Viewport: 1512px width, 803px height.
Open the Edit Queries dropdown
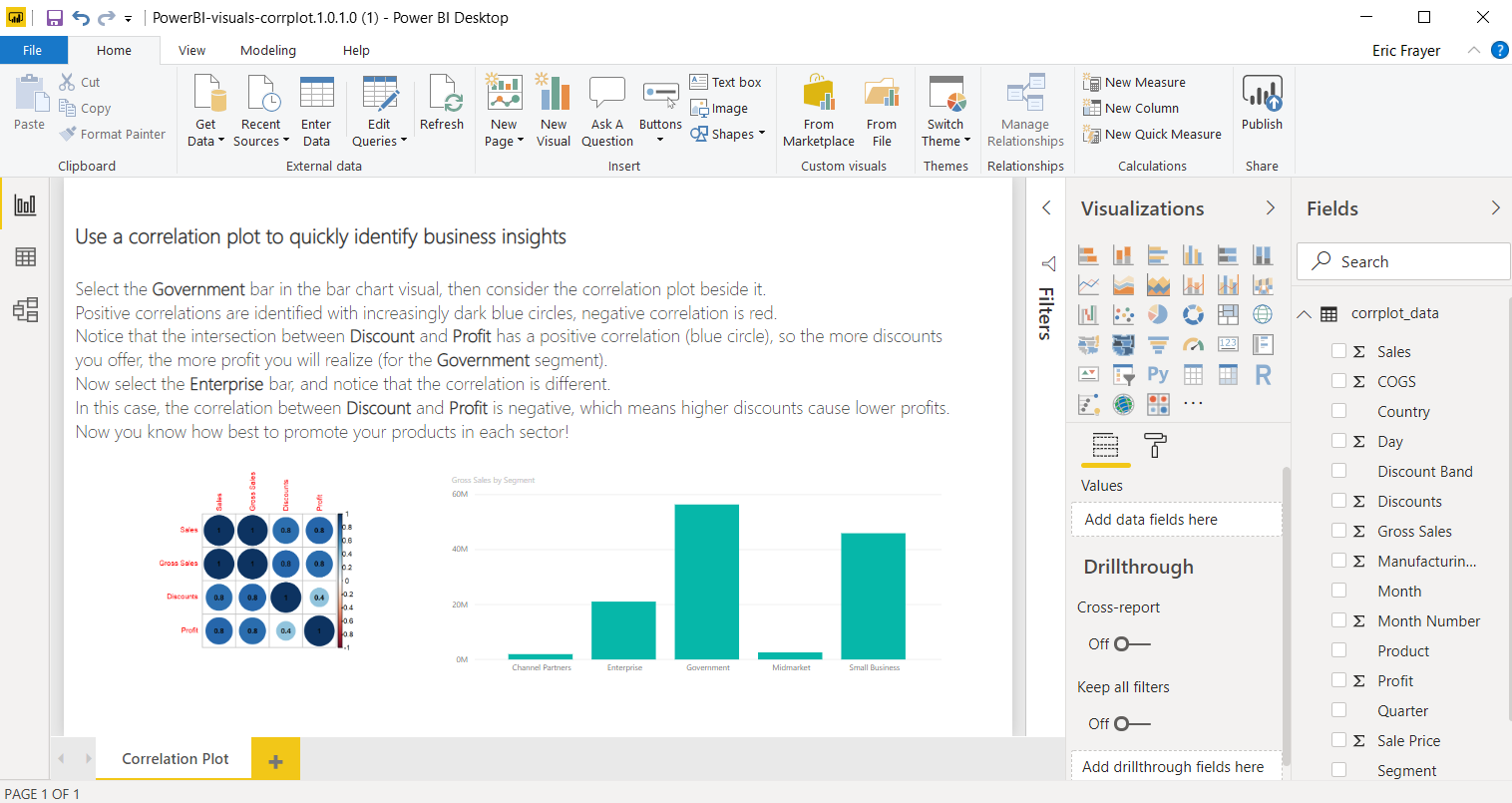(379, 111)
